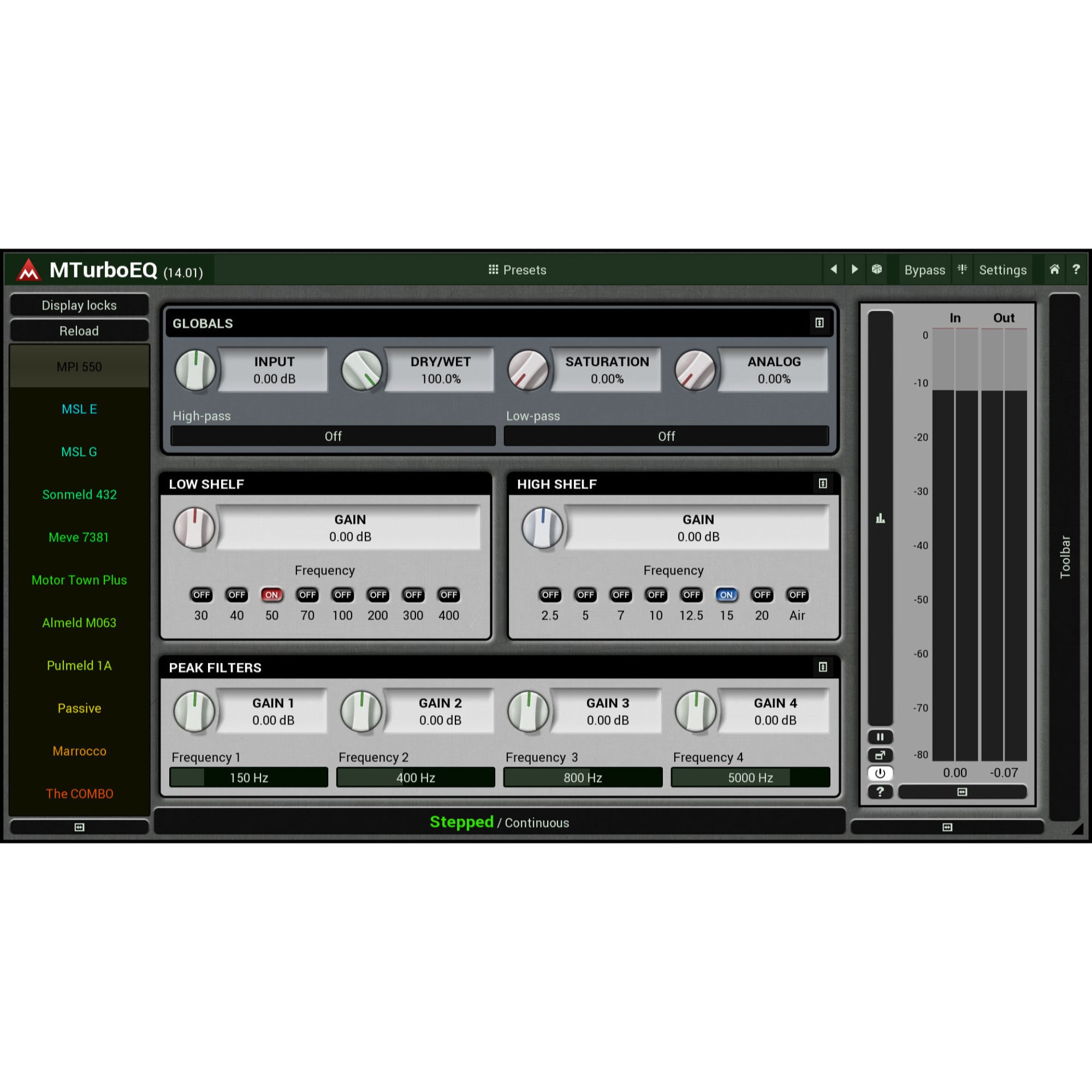Toggle low shelf 30 Hz switch
The height and width of the screenshot is (1092, 1092).
point(201,595)
